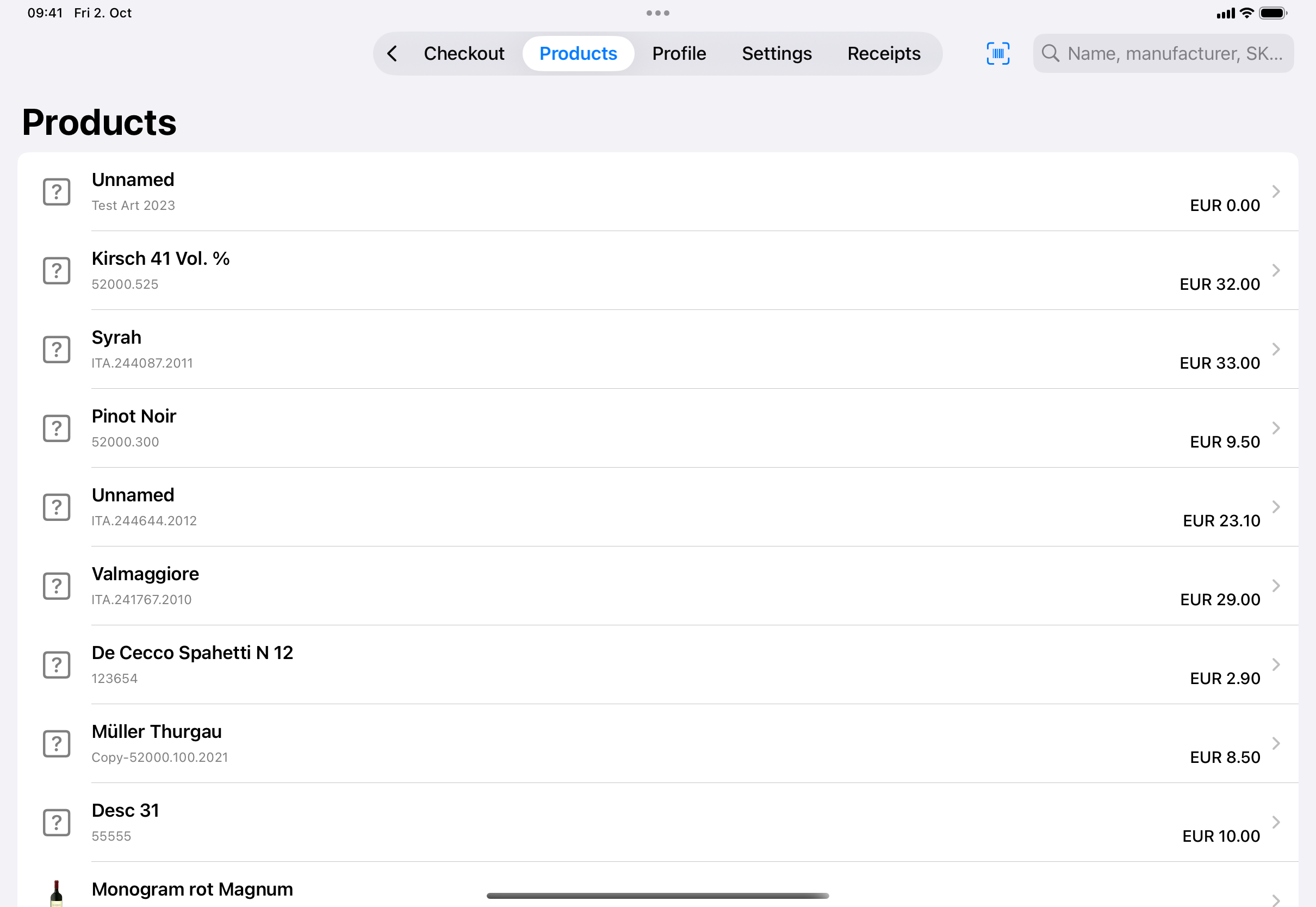Tap the chevron on the Valmaggiore row

(1276, 586)
